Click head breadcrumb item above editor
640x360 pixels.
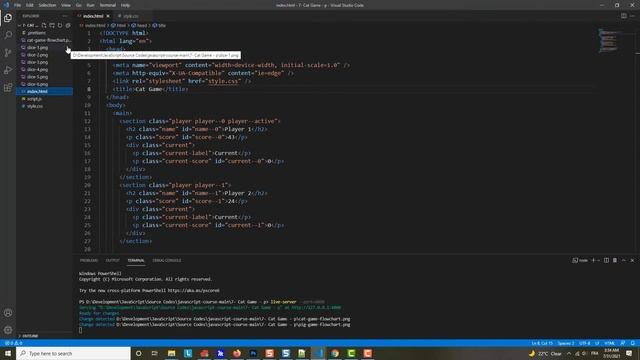tap(139, 25)
